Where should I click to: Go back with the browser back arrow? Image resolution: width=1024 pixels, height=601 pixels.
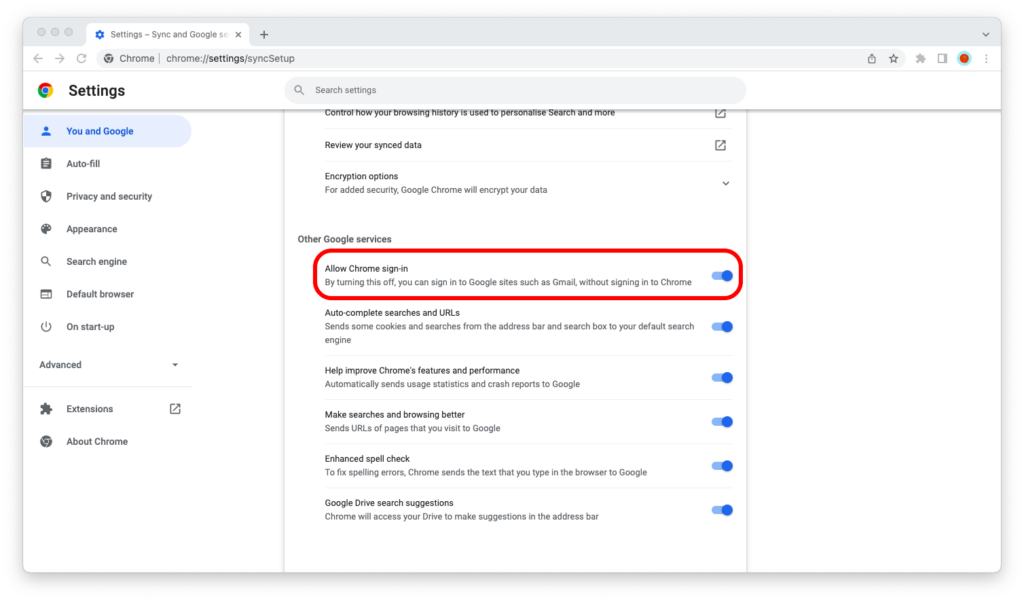[x=38, y=58]
